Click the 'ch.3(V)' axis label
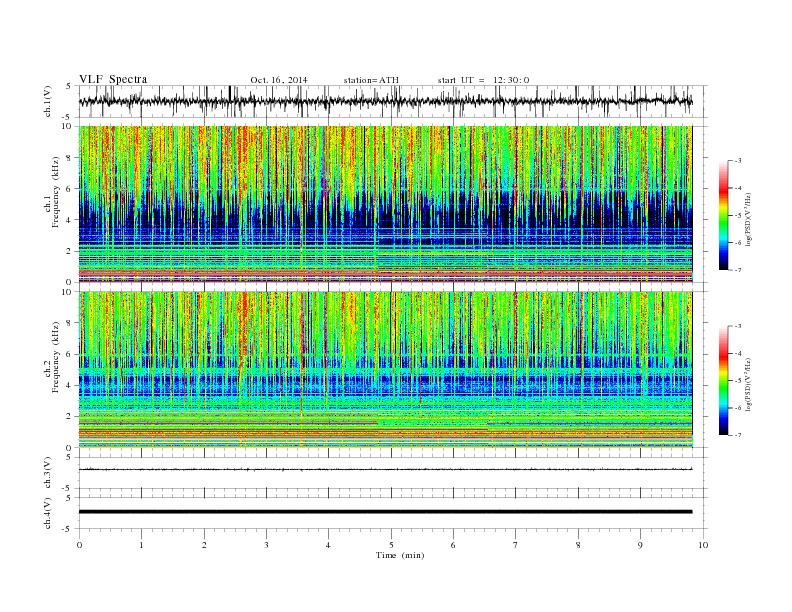The width and height of the screenshot is (792, 612). point(48,473)
